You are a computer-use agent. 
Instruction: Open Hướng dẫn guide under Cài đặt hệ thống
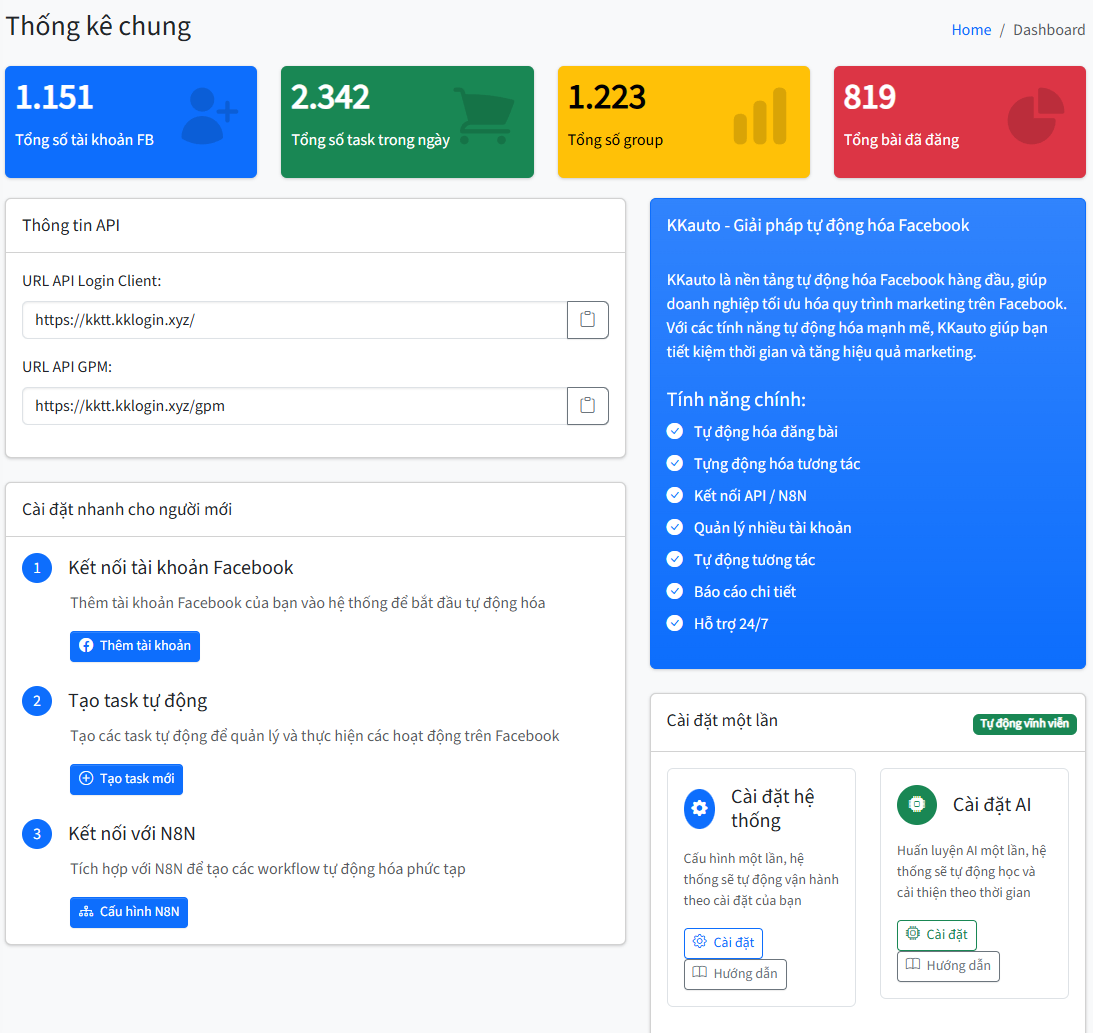tap(735, 974)
